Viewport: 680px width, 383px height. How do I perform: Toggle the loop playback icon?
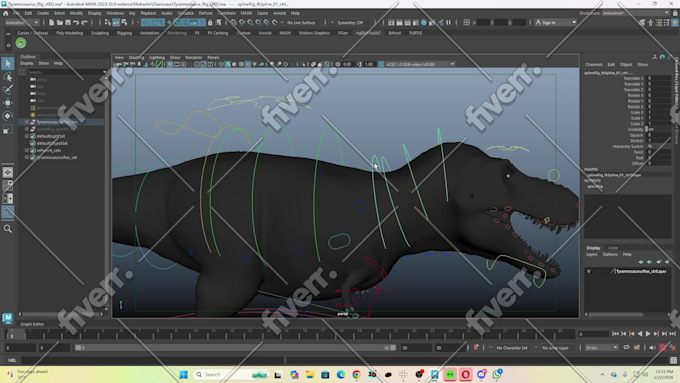[x=626, y=348]
